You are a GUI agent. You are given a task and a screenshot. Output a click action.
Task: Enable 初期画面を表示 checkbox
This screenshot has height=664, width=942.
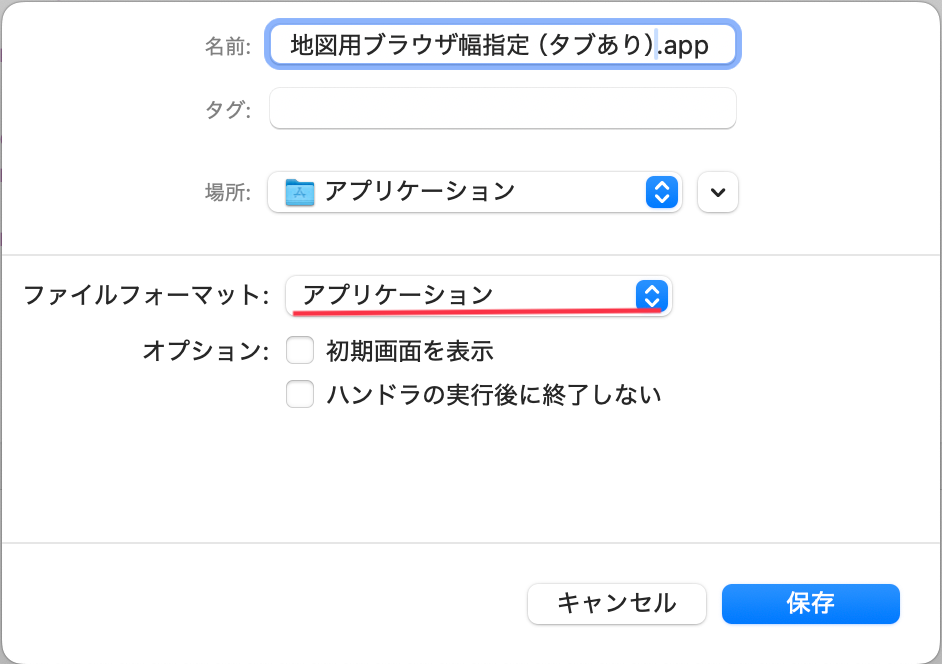coord(300,351)
